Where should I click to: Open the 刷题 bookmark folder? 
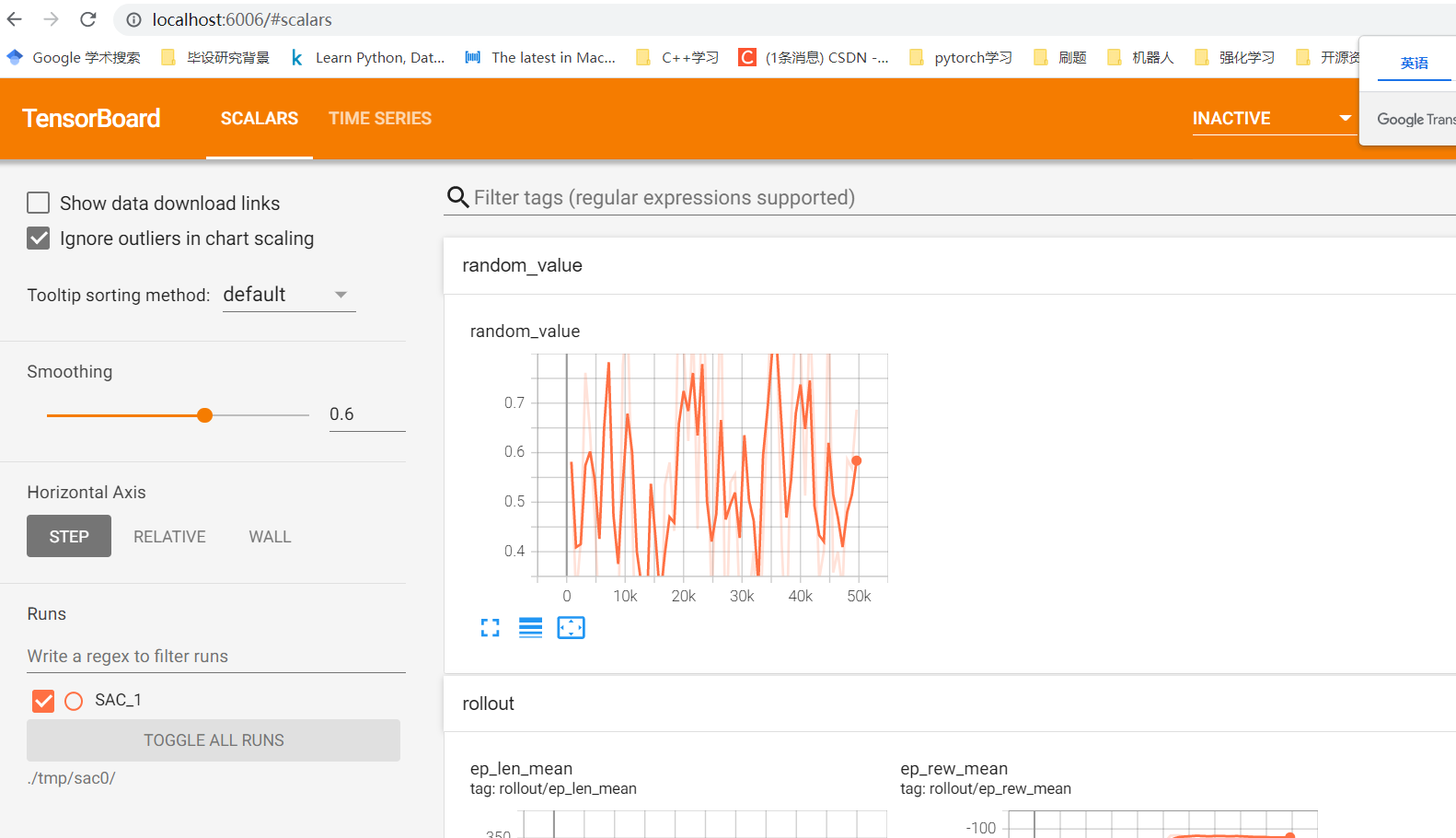click(x=1060, y=57)
